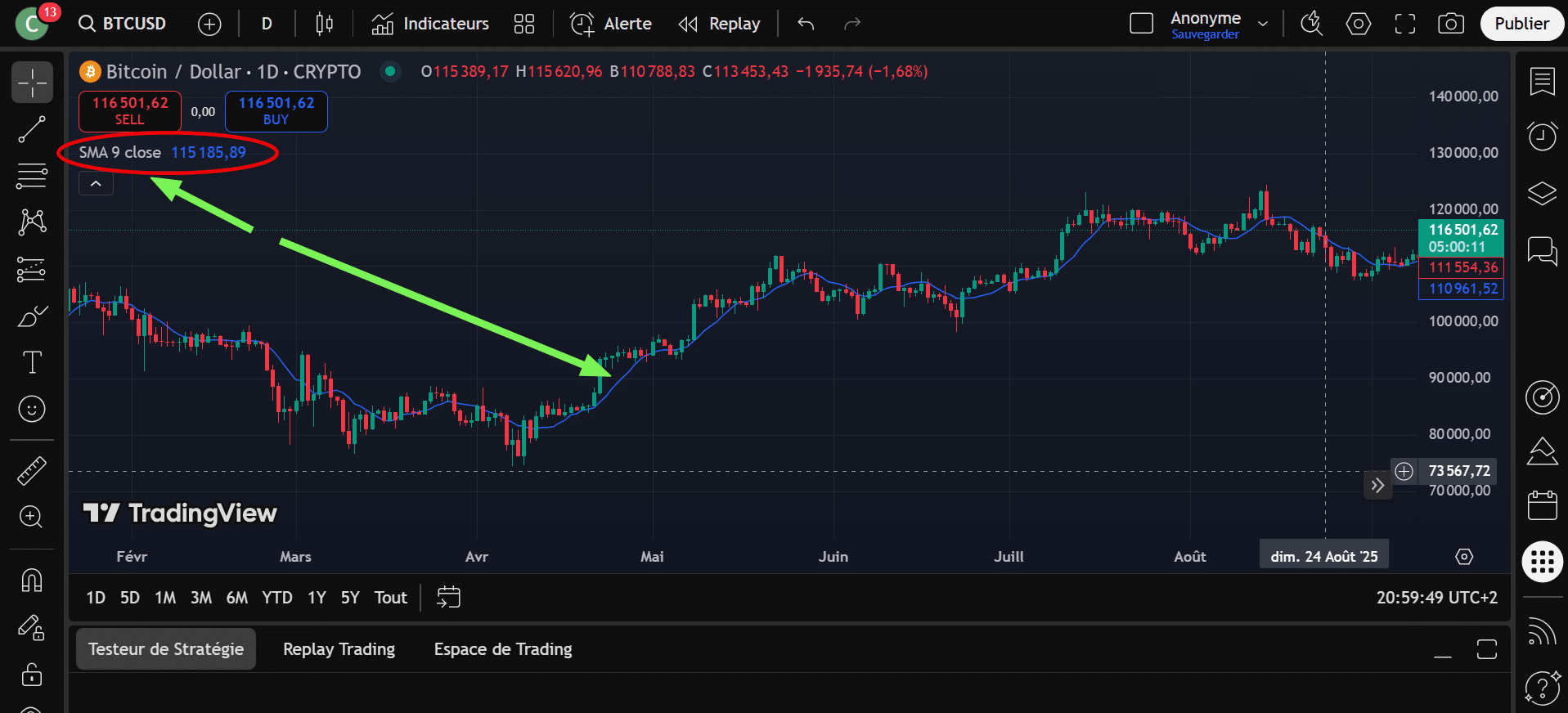The image size is (1568, 713).
Task: Click the Publier button
Action: pyautogui.click(x=1521, y=24)
